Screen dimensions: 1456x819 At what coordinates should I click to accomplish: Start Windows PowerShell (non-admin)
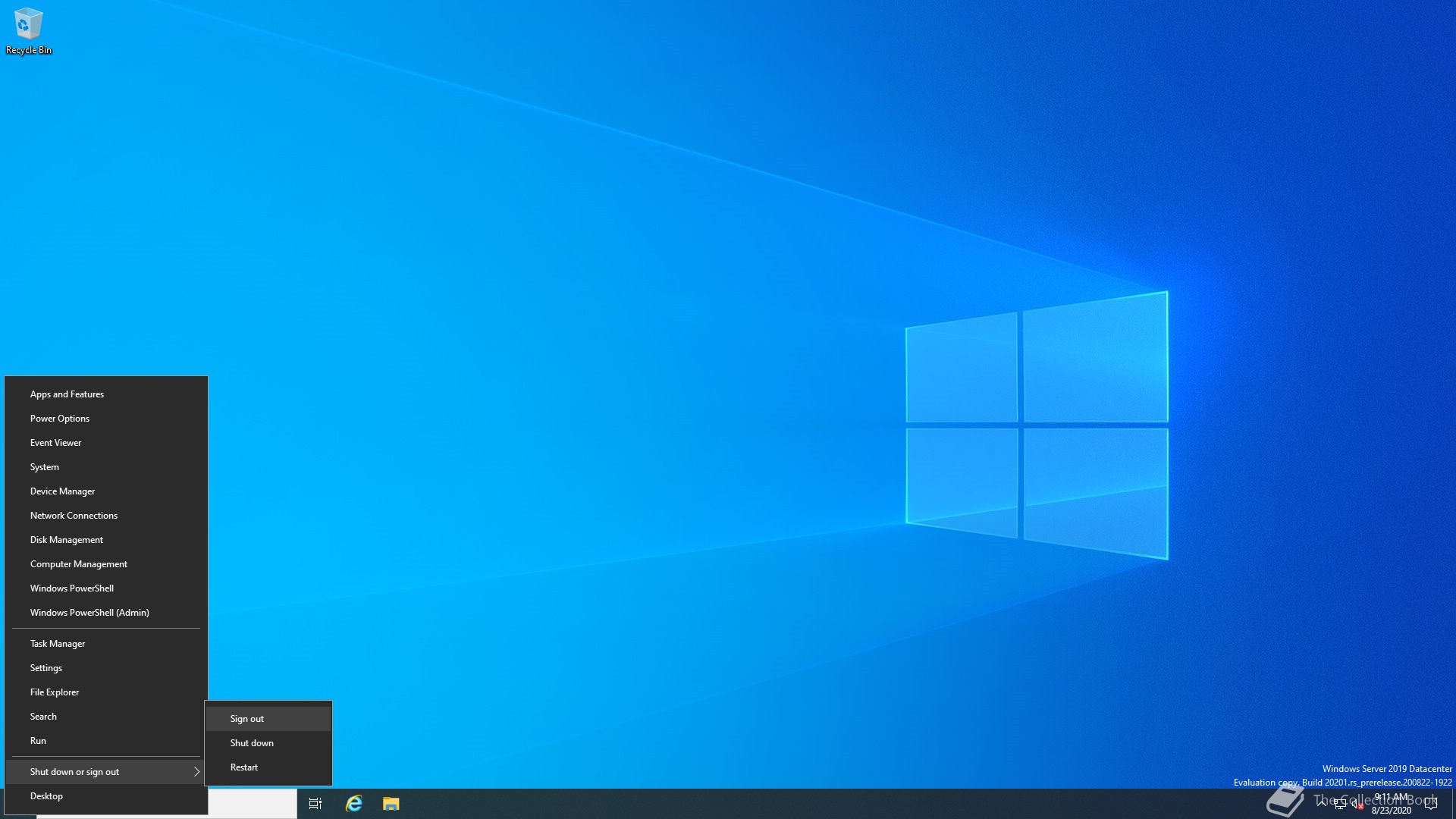click(x=106, y=588)
